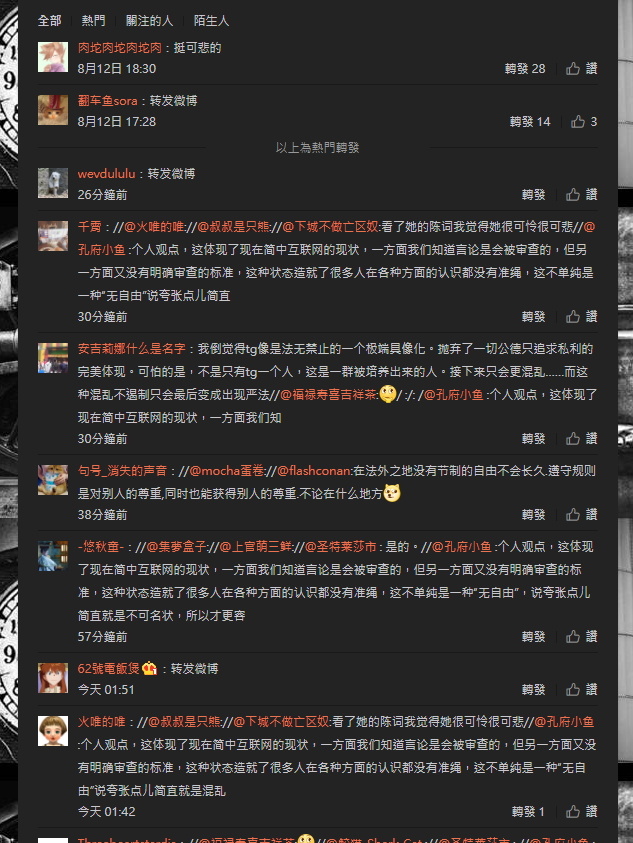Like the comment by 肉坨肉坨肉坨肉
Image resolution: width=633 pixels, height=843 pixels.
point(581,68)
